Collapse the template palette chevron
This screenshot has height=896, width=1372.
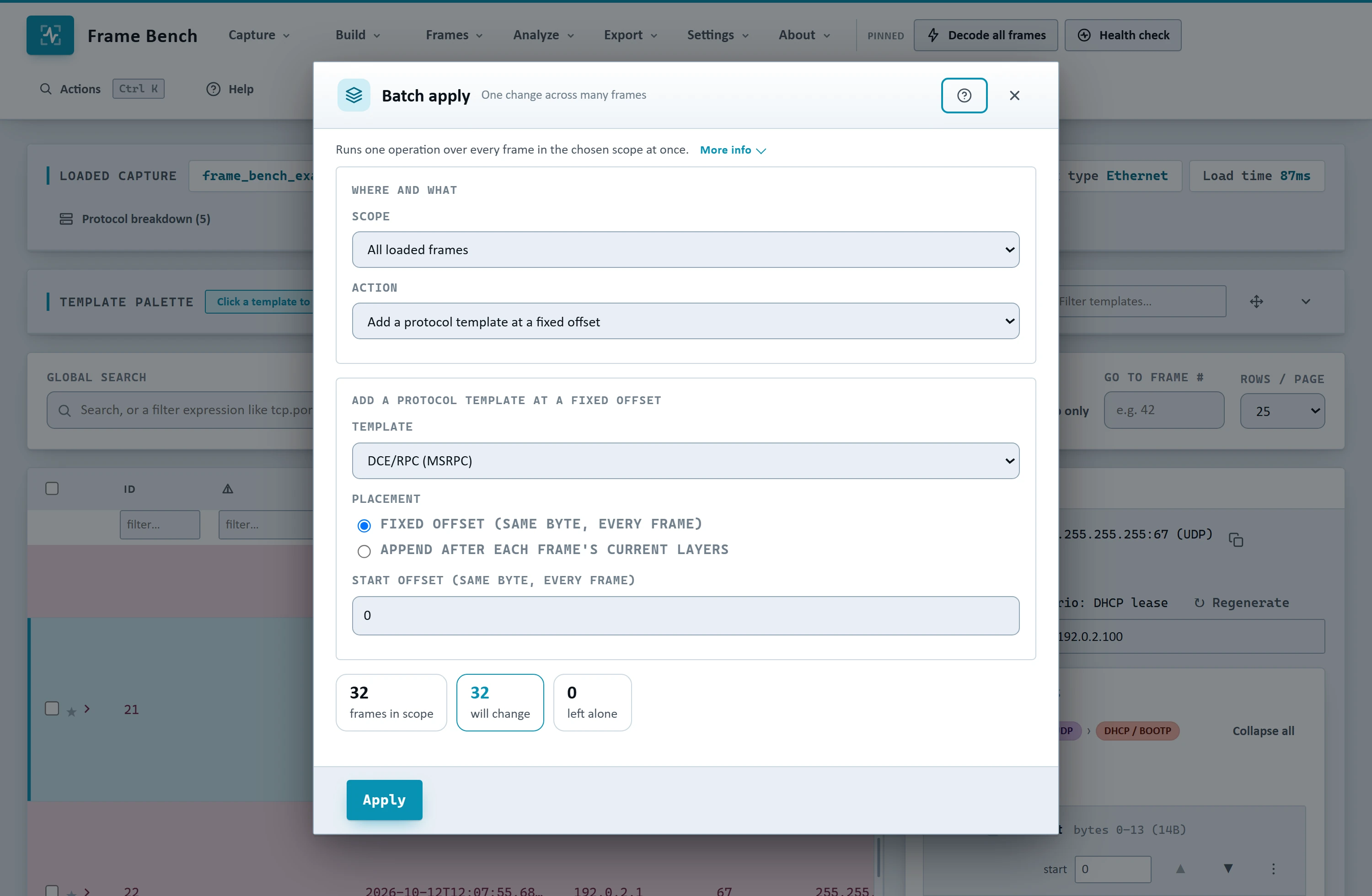coord(1306,301)
